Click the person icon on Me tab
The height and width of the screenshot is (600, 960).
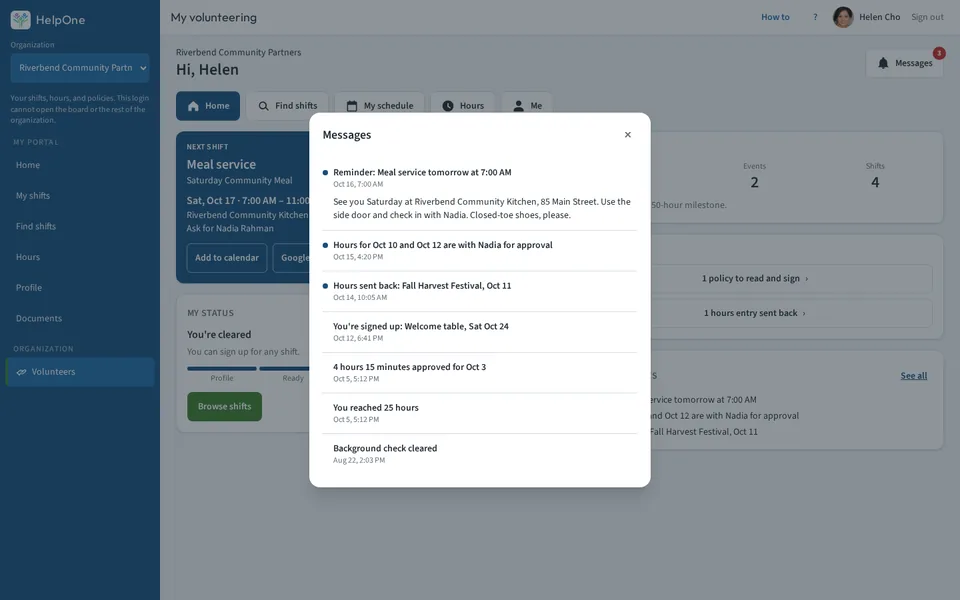pos(518,106)
